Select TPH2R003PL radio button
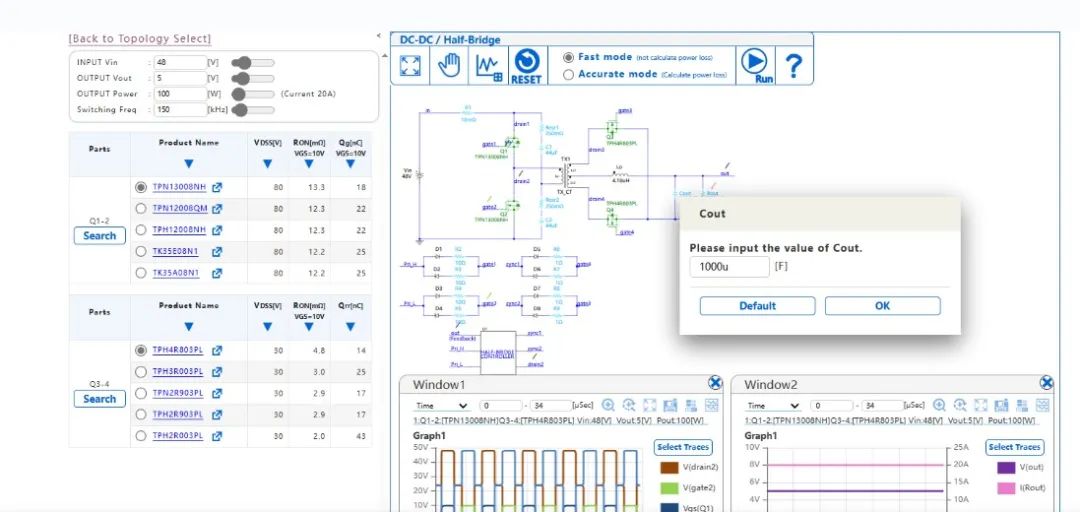This screenshot has width=1080, height=512. [141, 436]
